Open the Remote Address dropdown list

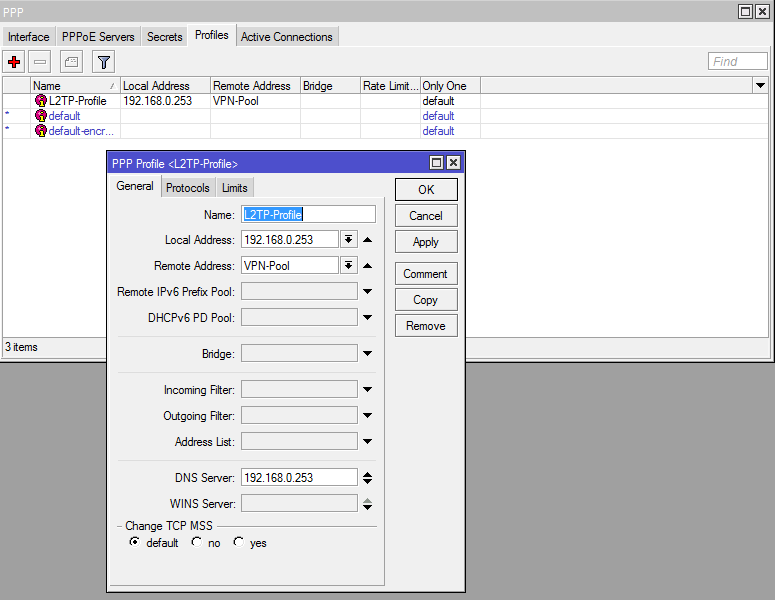[x=348, y=265]
